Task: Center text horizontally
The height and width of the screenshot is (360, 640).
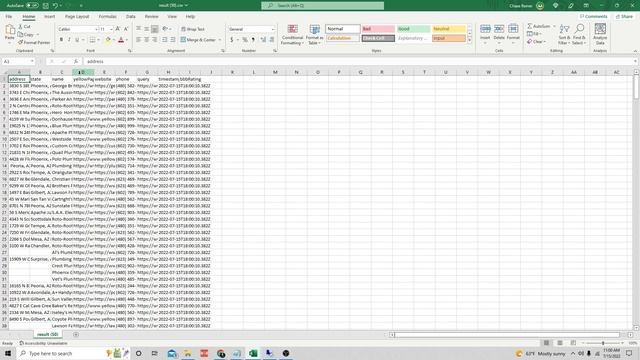Action: (x=147, y=40)
